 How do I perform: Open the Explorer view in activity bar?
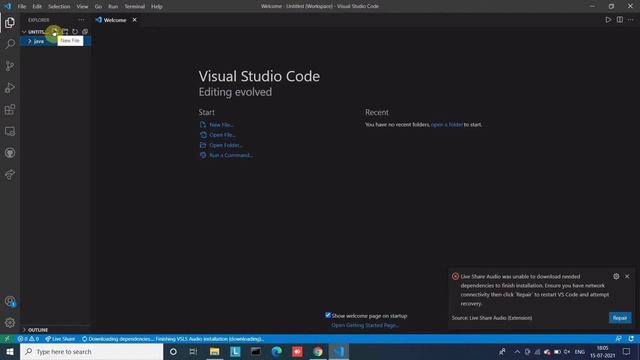click(x=10, y=22)
